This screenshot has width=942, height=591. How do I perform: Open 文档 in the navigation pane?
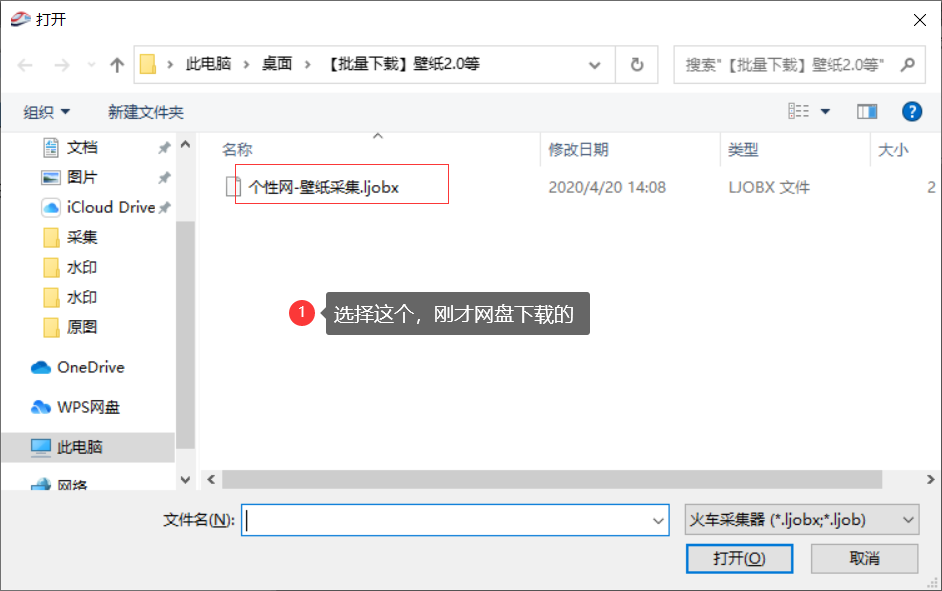coord(82,147)
